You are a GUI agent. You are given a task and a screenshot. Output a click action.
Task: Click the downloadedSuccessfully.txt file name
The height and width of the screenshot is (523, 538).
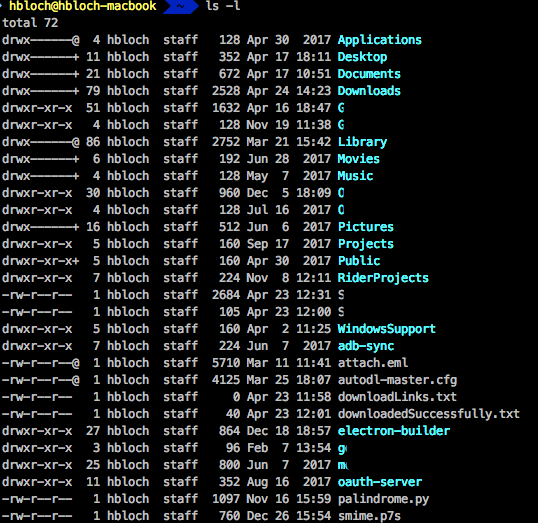click(429, 414)
